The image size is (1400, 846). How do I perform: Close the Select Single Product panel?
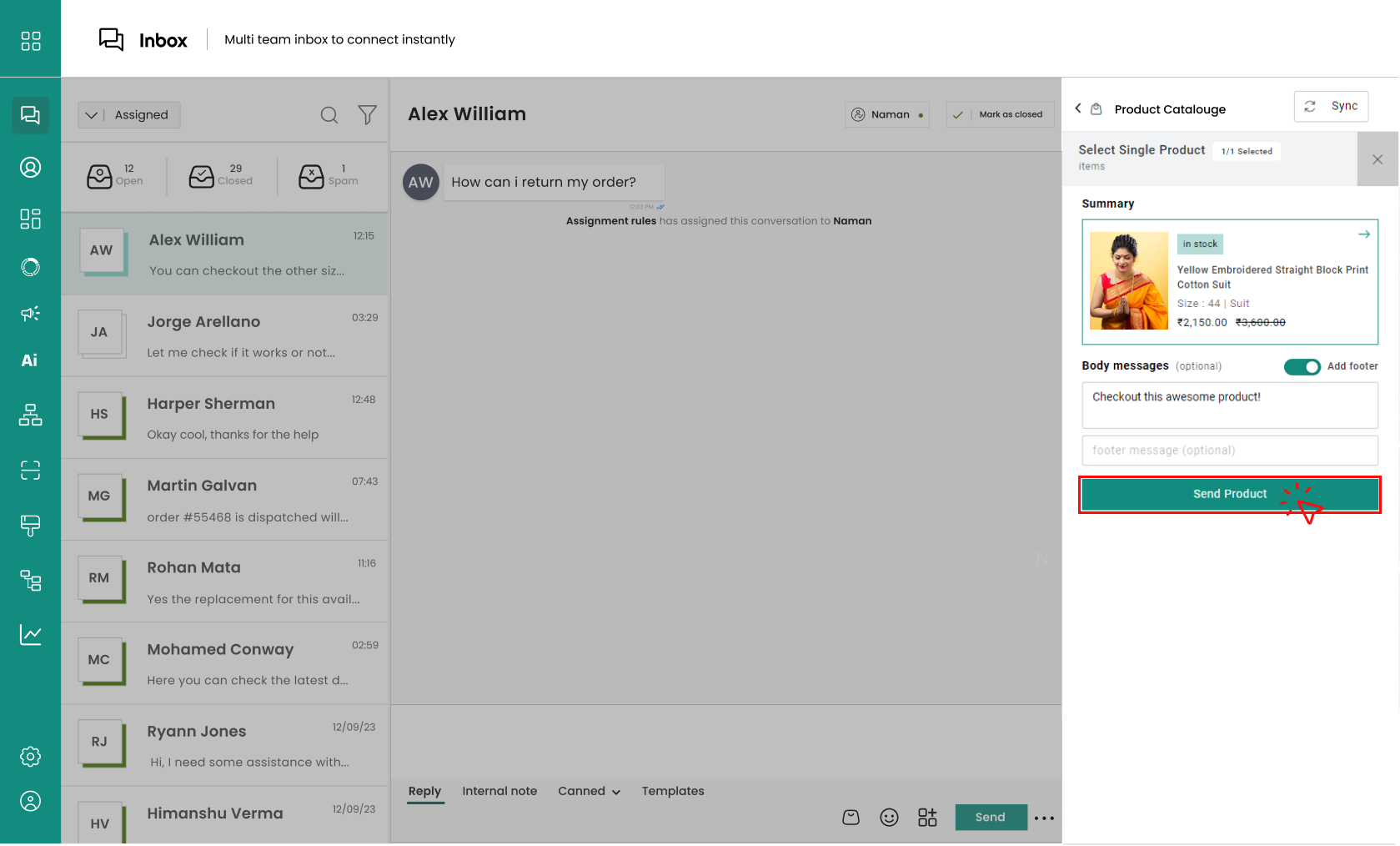coord(1377,159)
